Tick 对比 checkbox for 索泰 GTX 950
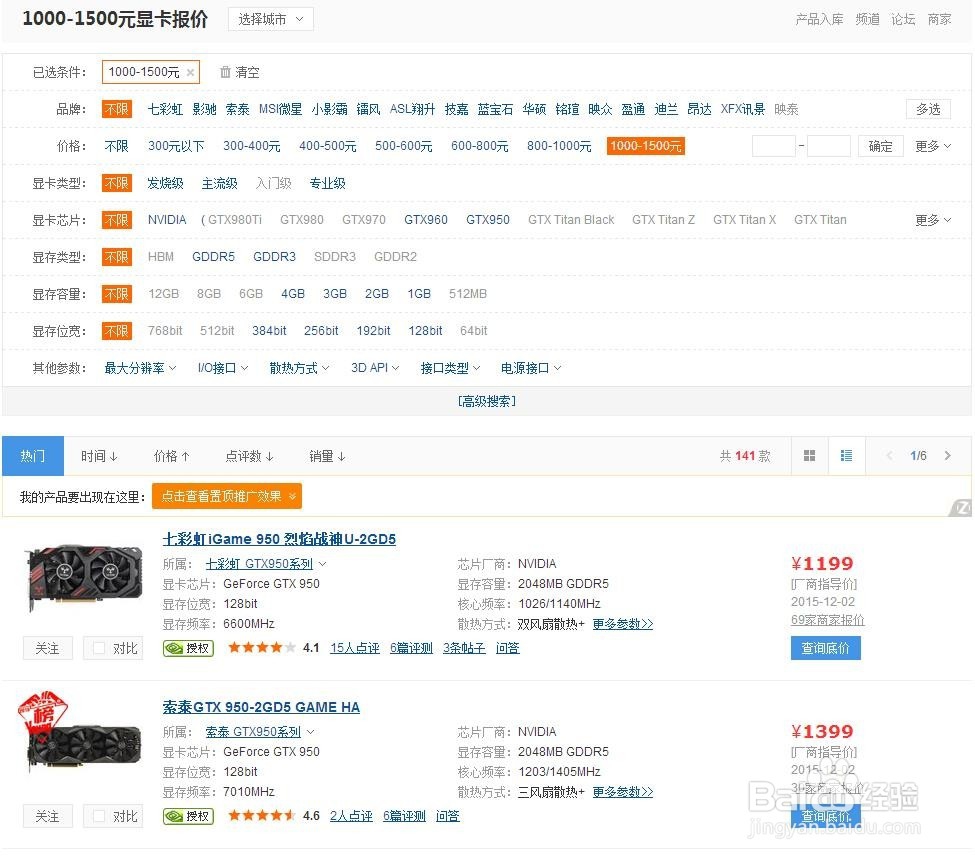Image resolution: width=975 pixels, height=861 pixels. (x=99, y=816)
